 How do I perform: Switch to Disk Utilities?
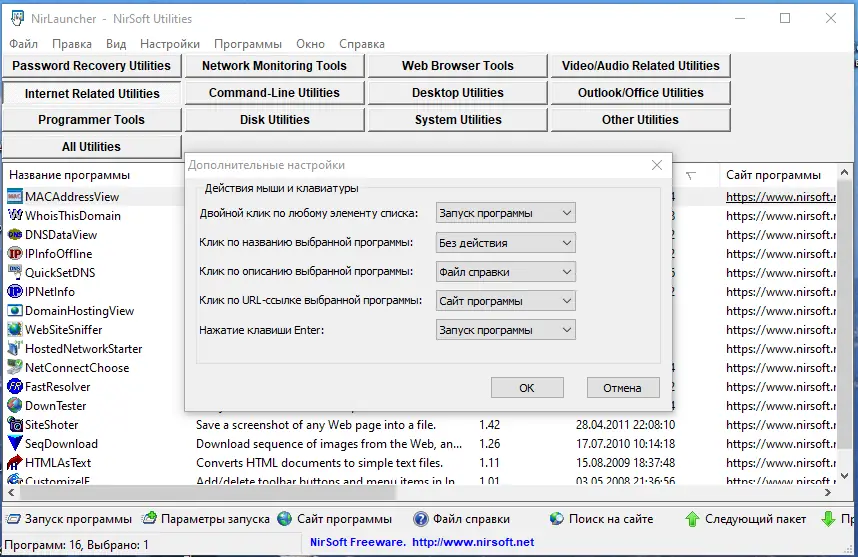coord(274,120)
